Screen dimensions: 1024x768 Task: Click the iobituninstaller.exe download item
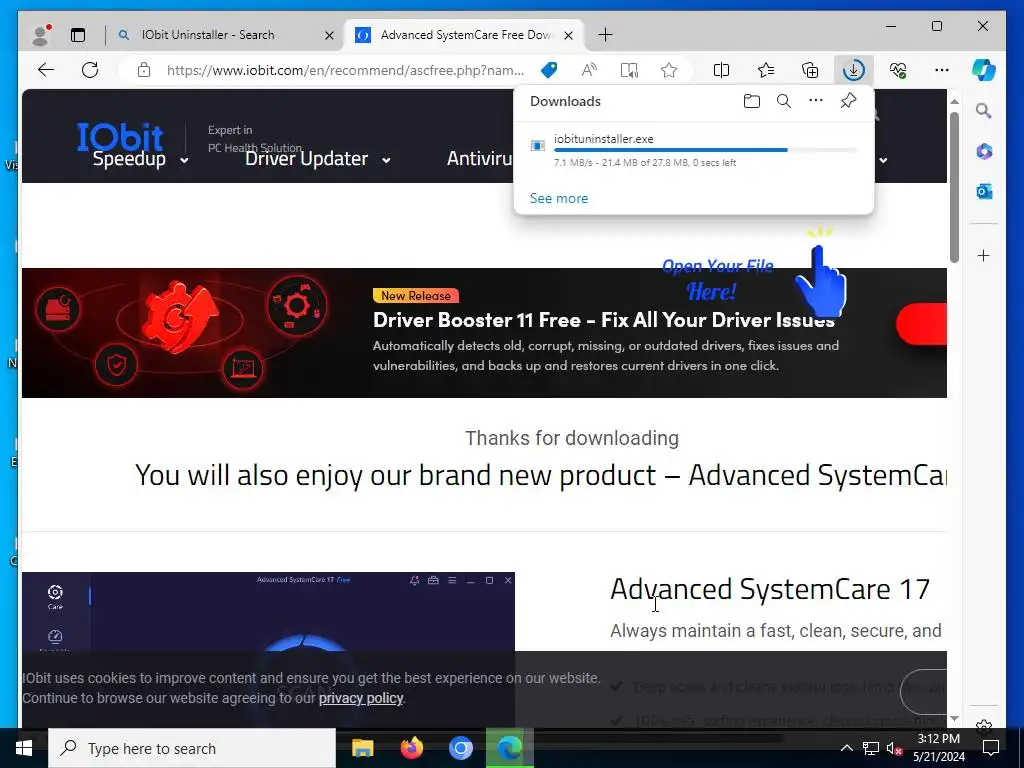(694, 150)
